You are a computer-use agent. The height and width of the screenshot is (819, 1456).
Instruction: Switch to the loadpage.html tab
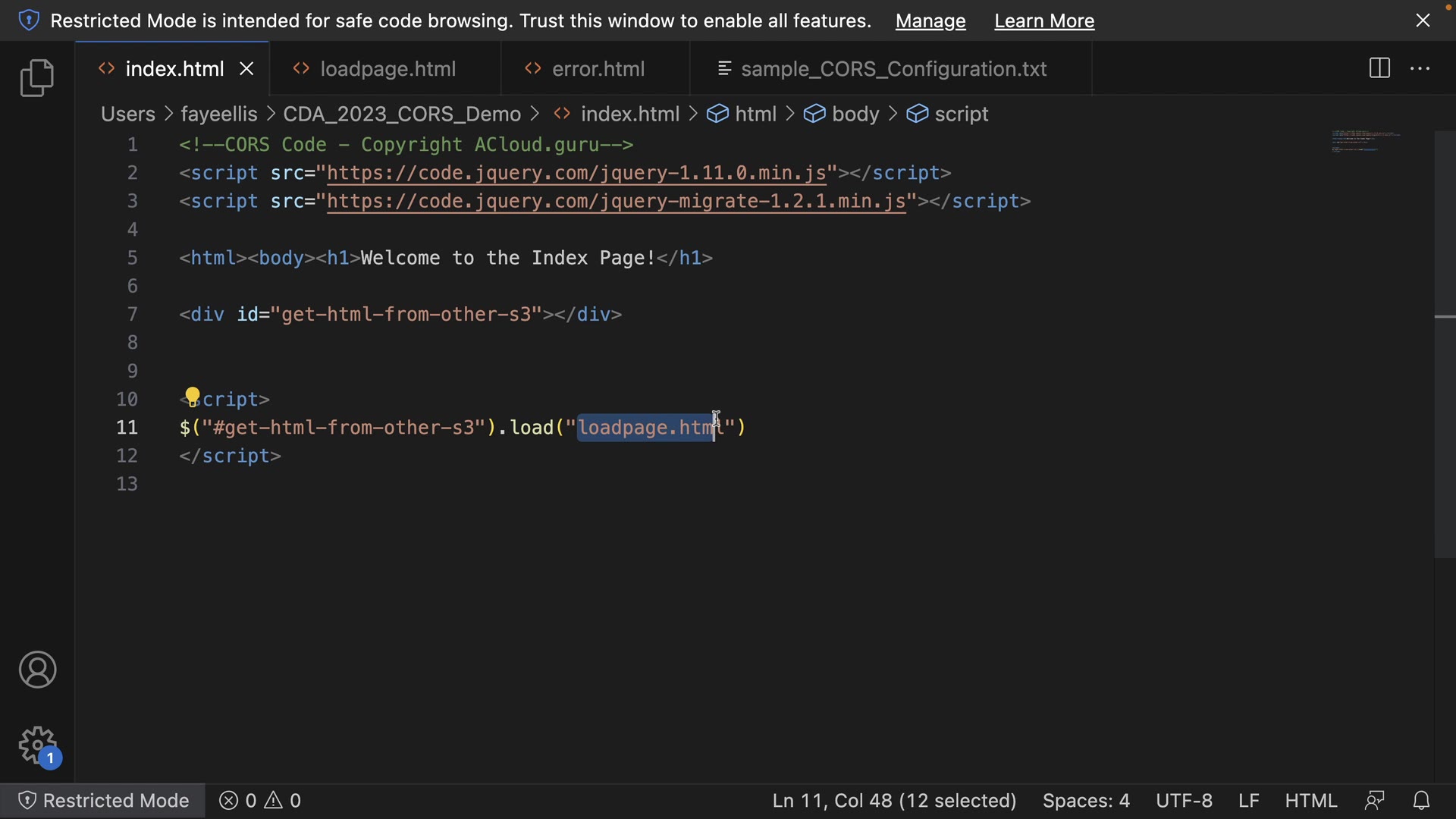tap(388, 69)
